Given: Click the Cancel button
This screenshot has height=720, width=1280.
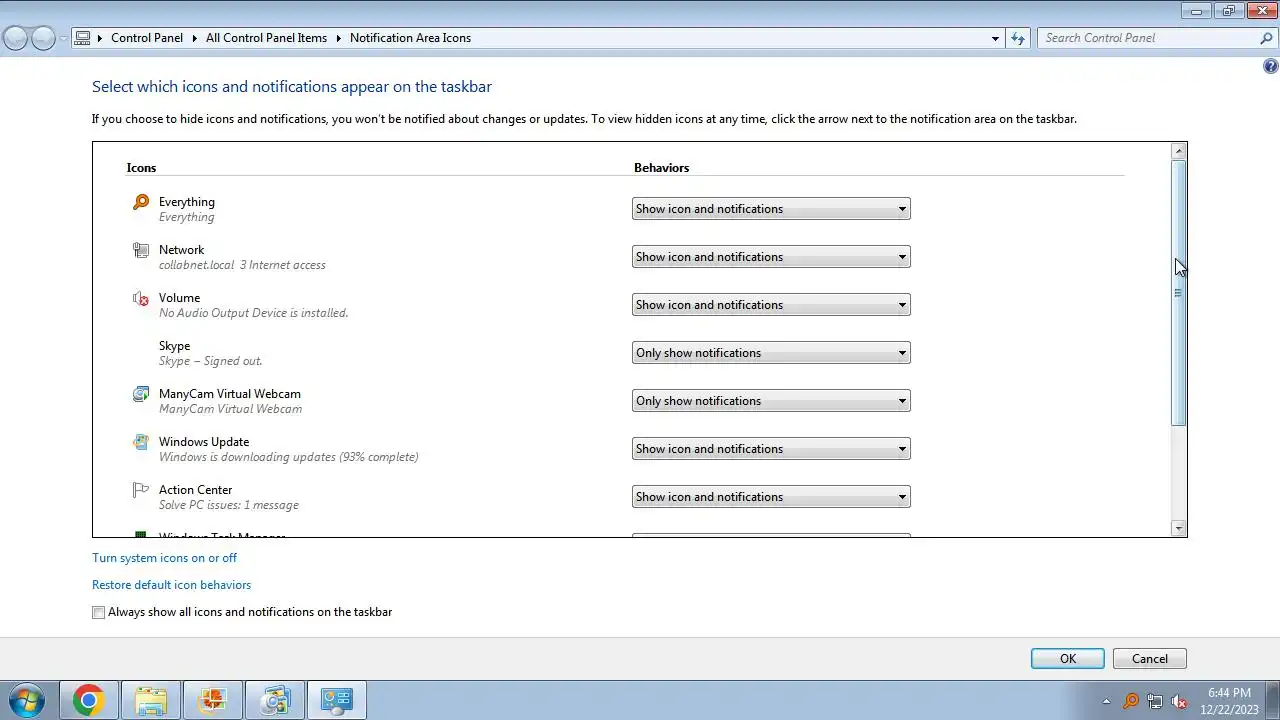Looking at the screenshot, I should tap(1150, 659).
